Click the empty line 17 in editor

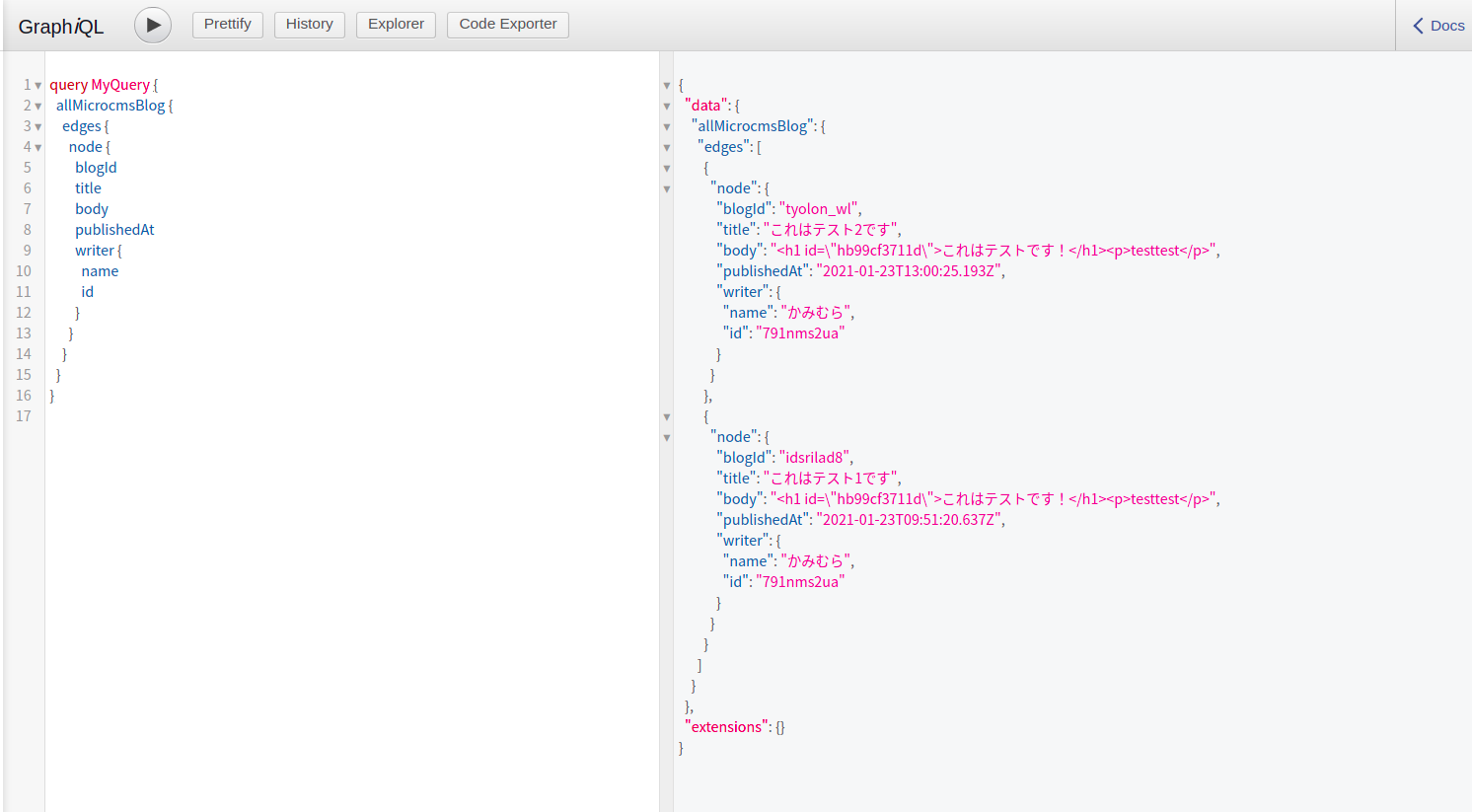click(x=296, y=416)
